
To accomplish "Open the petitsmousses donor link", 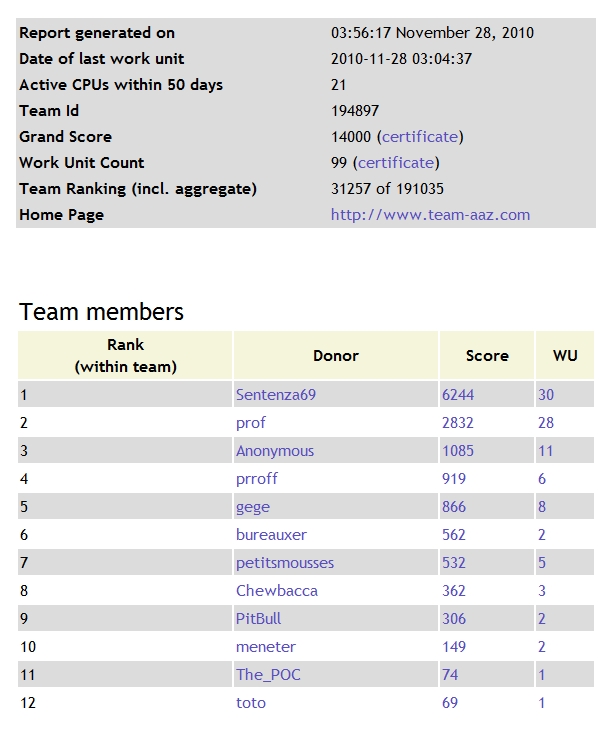I will pyautogui.click(x=285, y=563).
